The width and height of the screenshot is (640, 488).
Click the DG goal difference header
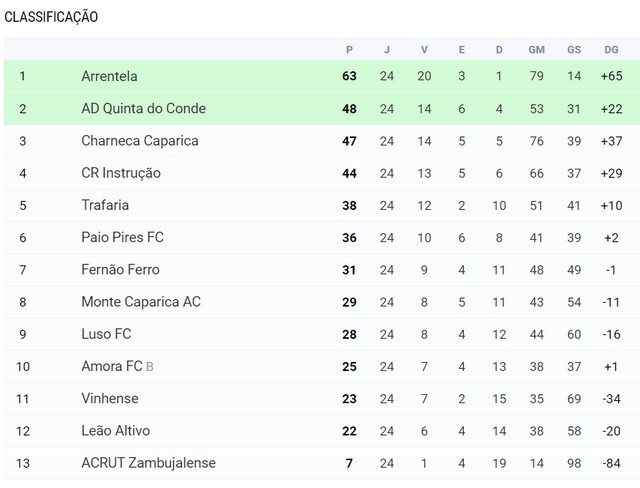coord(611,50)
